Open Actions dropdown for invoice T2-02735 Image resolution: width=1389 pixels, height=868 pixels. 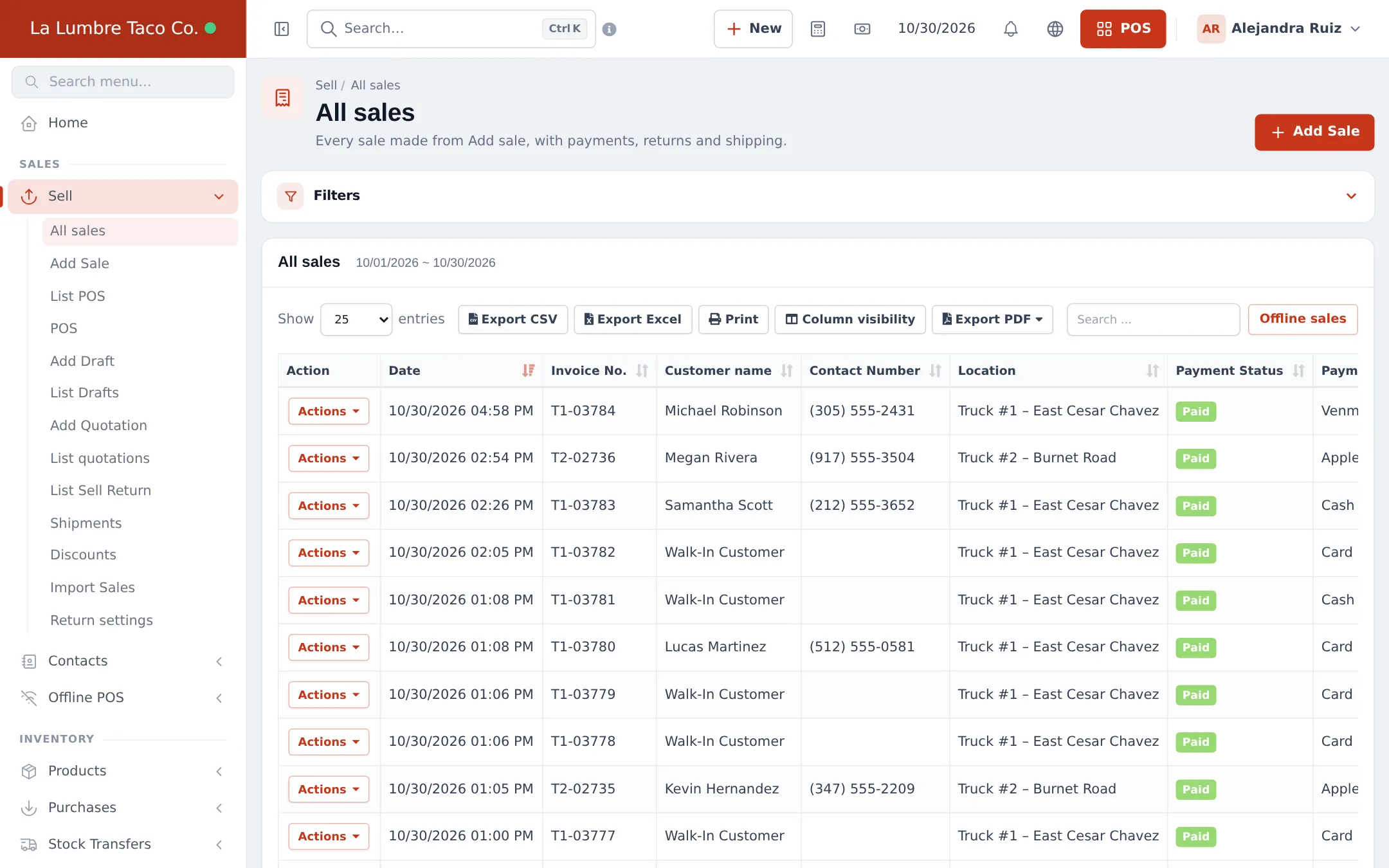click(329, 789)
